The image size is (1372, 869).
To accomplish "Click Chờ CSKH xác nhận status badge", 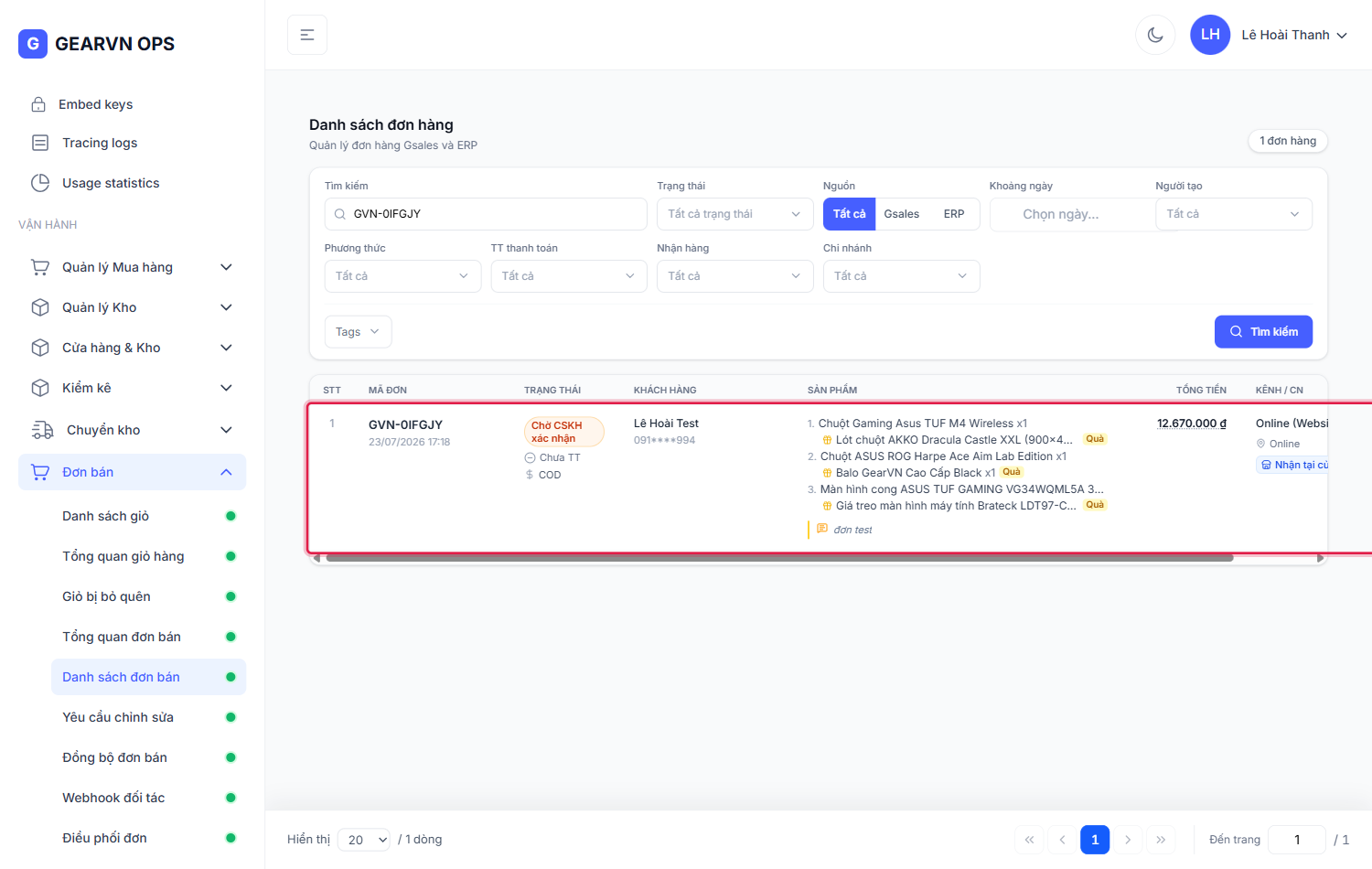I will tap(564, 432).
